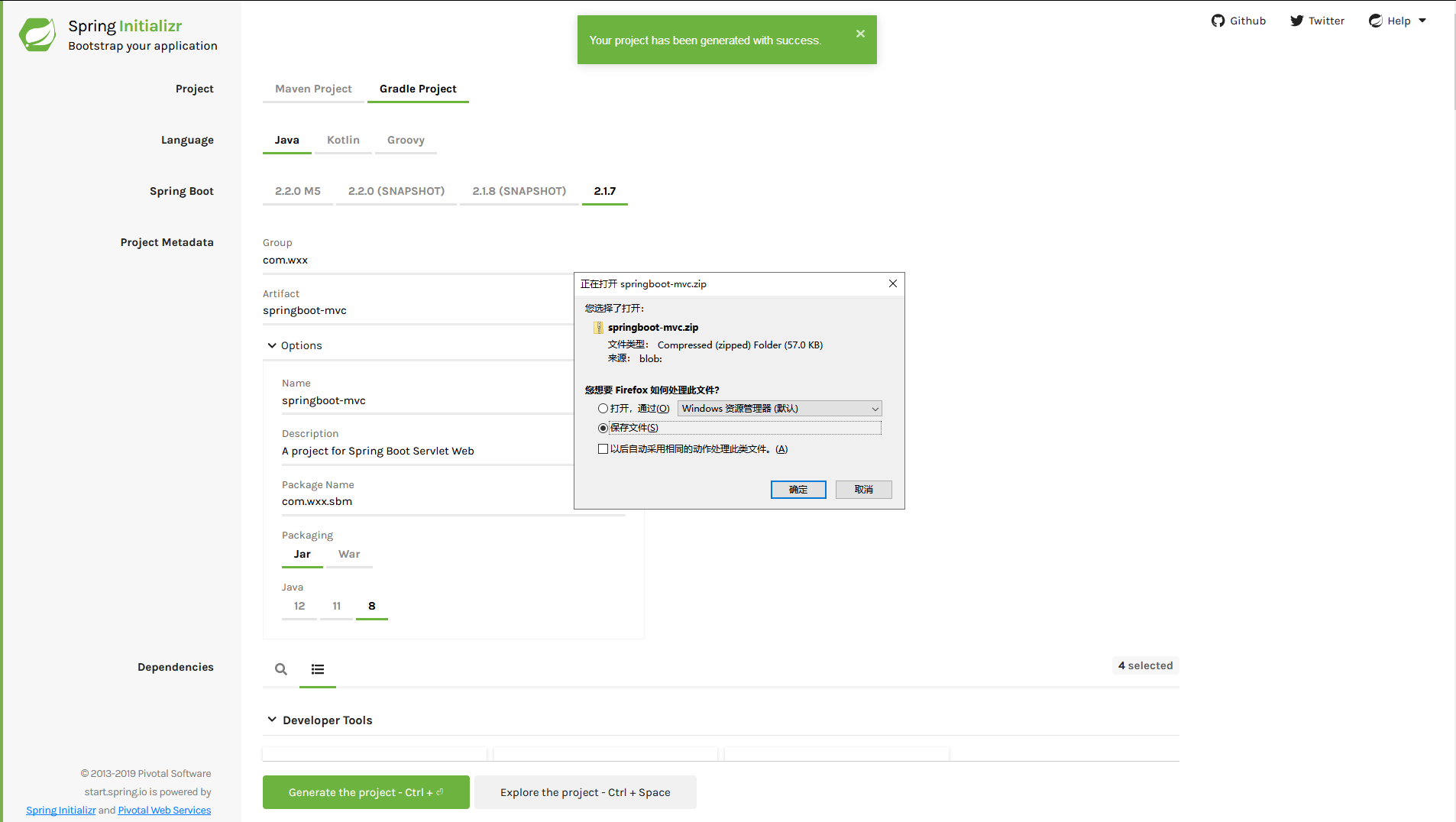Choose War packaging
Image resolution: width=1456 pixels, height=822 pixels.
pyautogui.click(x=349, y=555)
